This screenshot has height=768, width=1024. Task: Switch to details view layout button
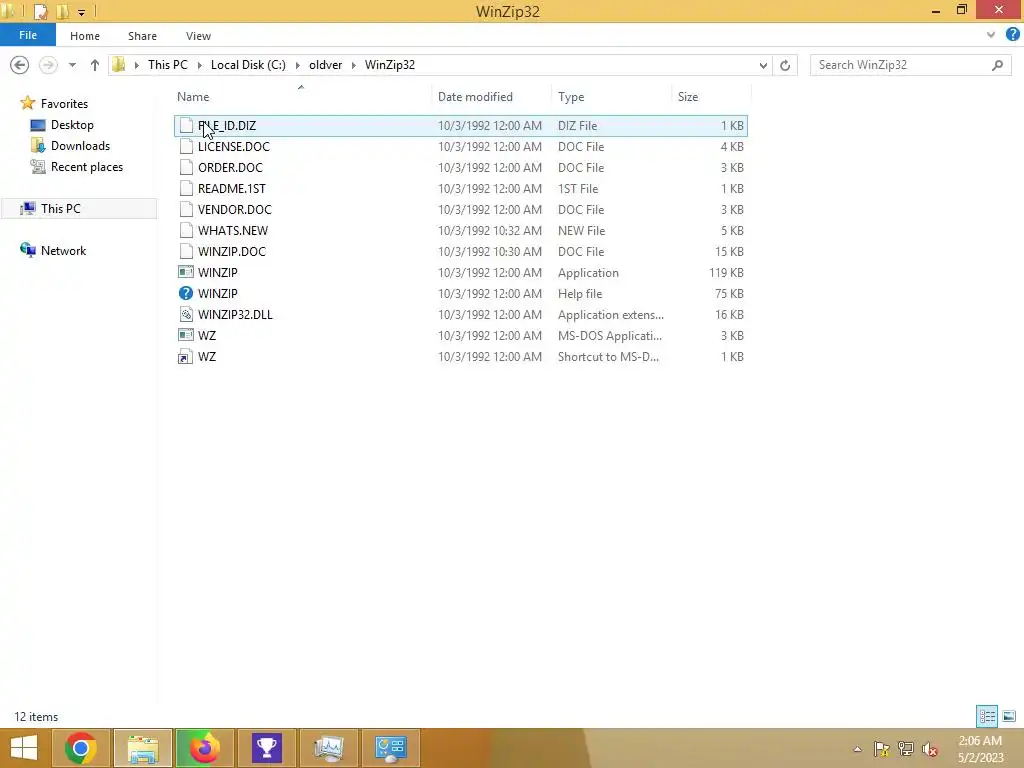[x=987, y=716]
